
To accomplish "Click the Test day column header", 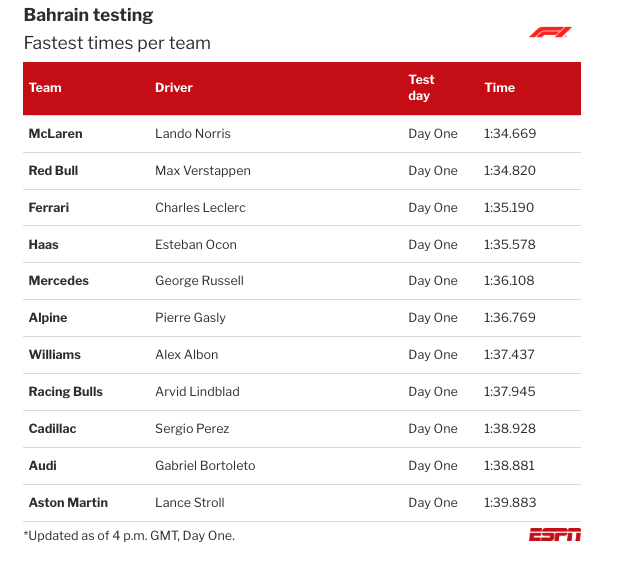I will click(421, 88).
